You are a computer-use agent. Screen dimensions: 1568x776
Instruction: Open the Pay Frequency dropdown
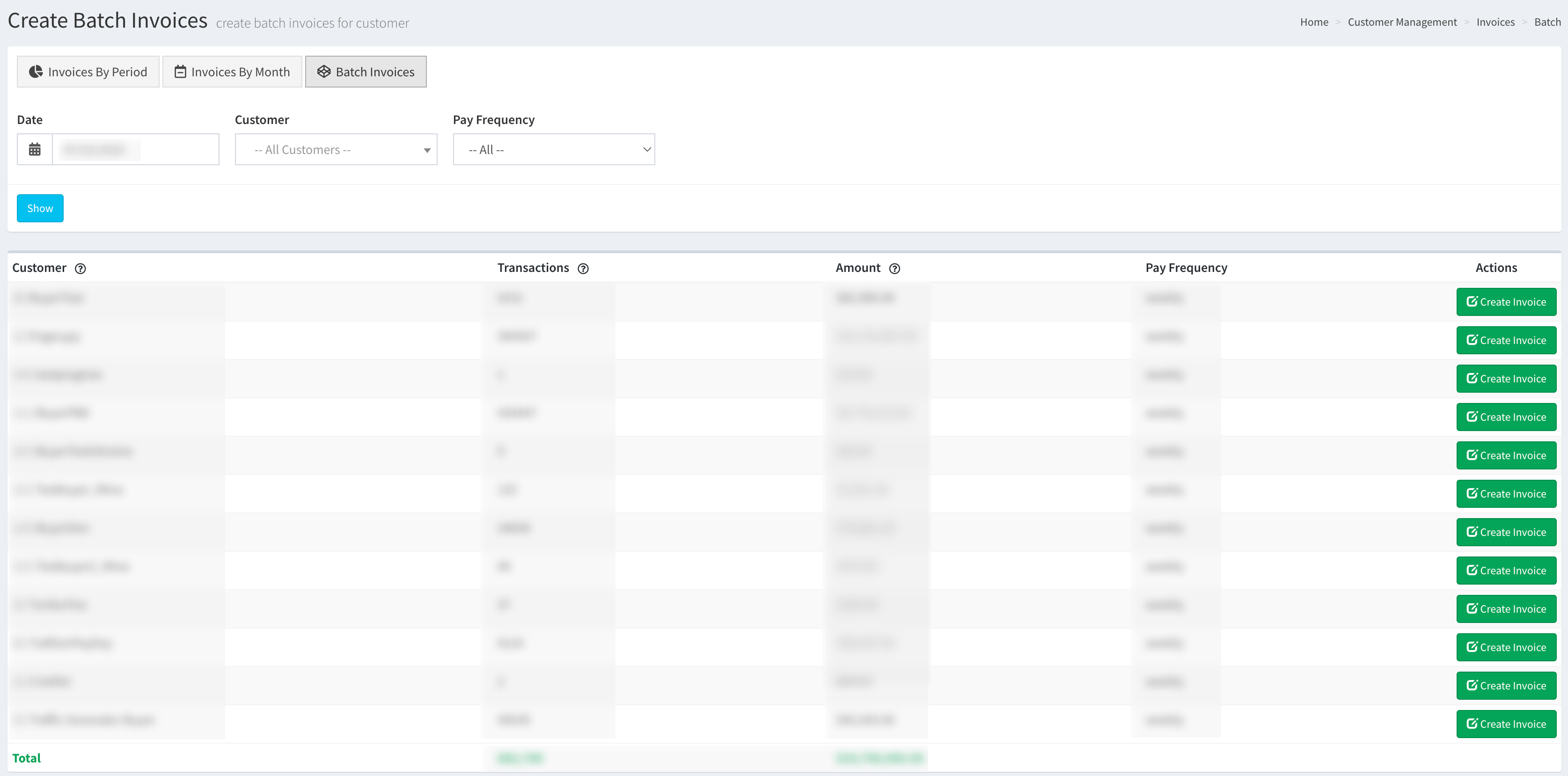(553, 149)
